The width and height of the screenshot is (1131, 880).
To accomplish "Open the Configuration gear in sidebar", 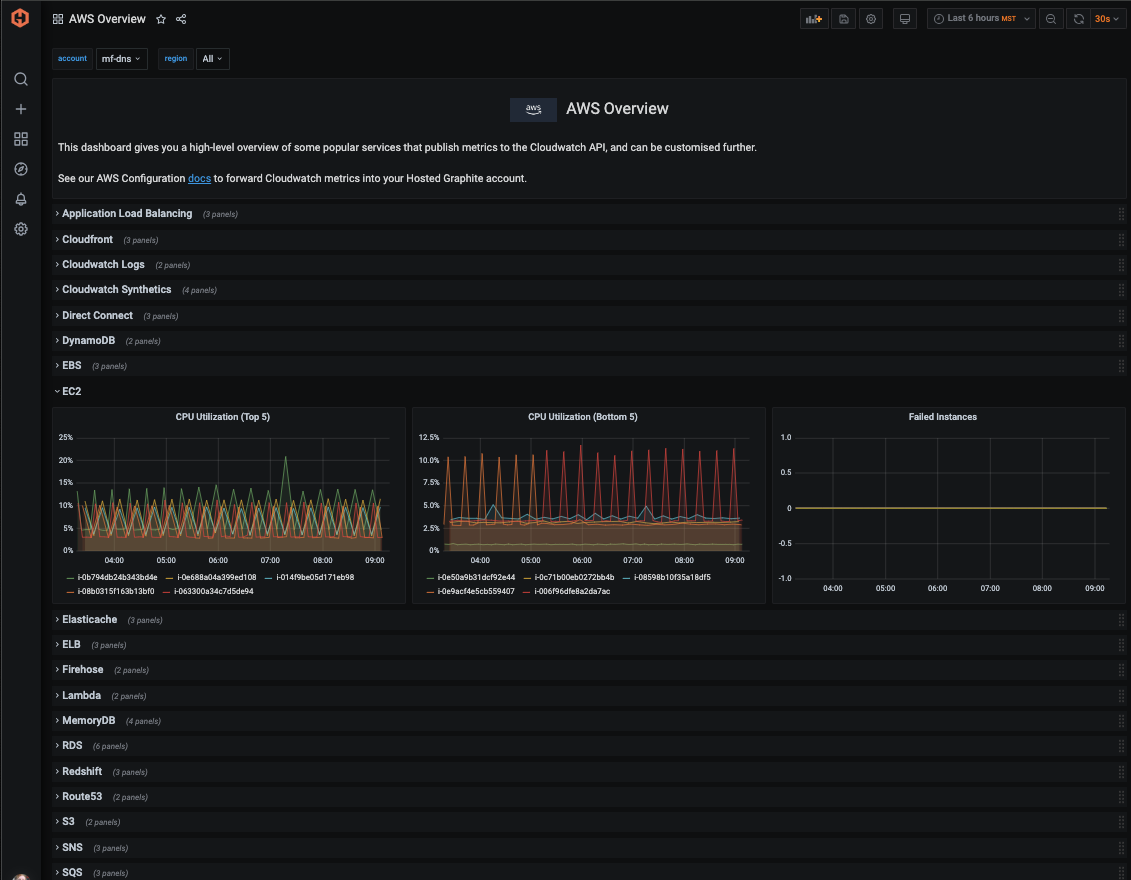I will pos(21,229).
